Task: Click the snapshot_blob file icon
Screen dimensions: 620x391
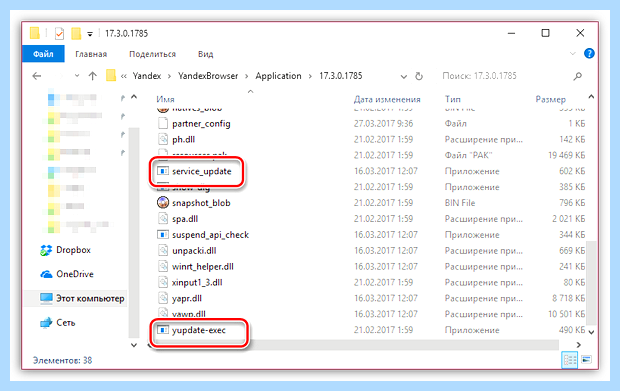Action: 163,203
